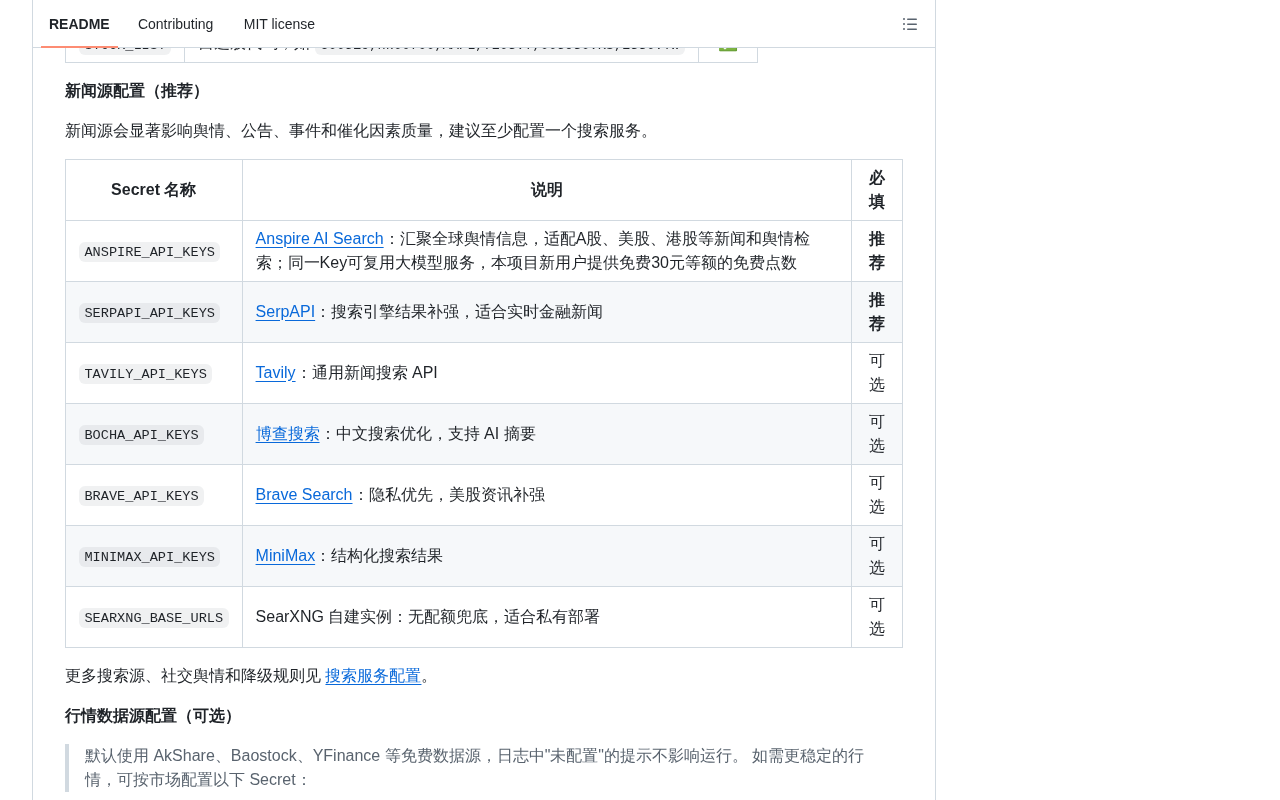
Task: Click the 必填 column header
Action: (x=877, y=190)
